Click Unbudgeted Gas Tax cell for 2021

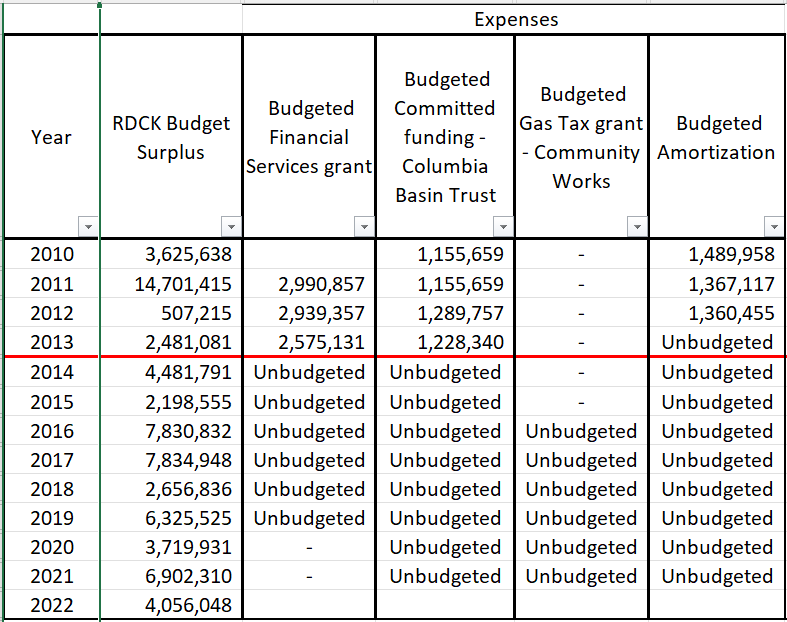582,576
